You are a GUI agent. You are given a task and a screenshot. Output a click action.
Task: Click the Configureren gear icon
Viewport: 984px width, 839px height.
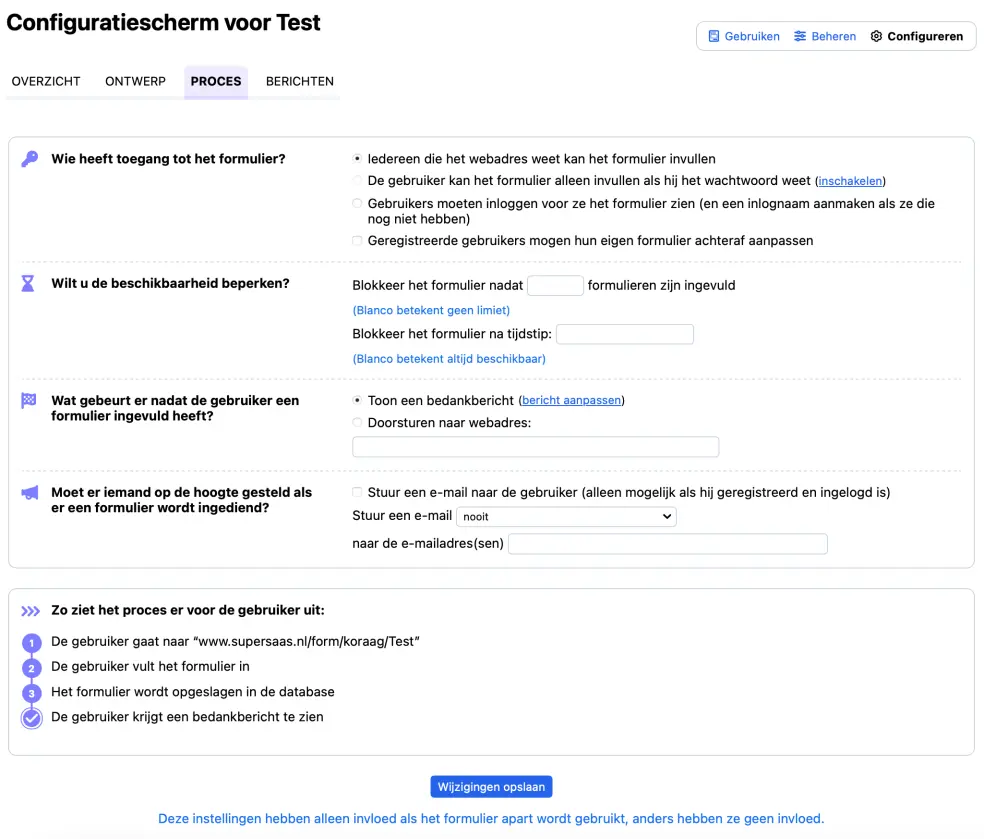(876, 36)
